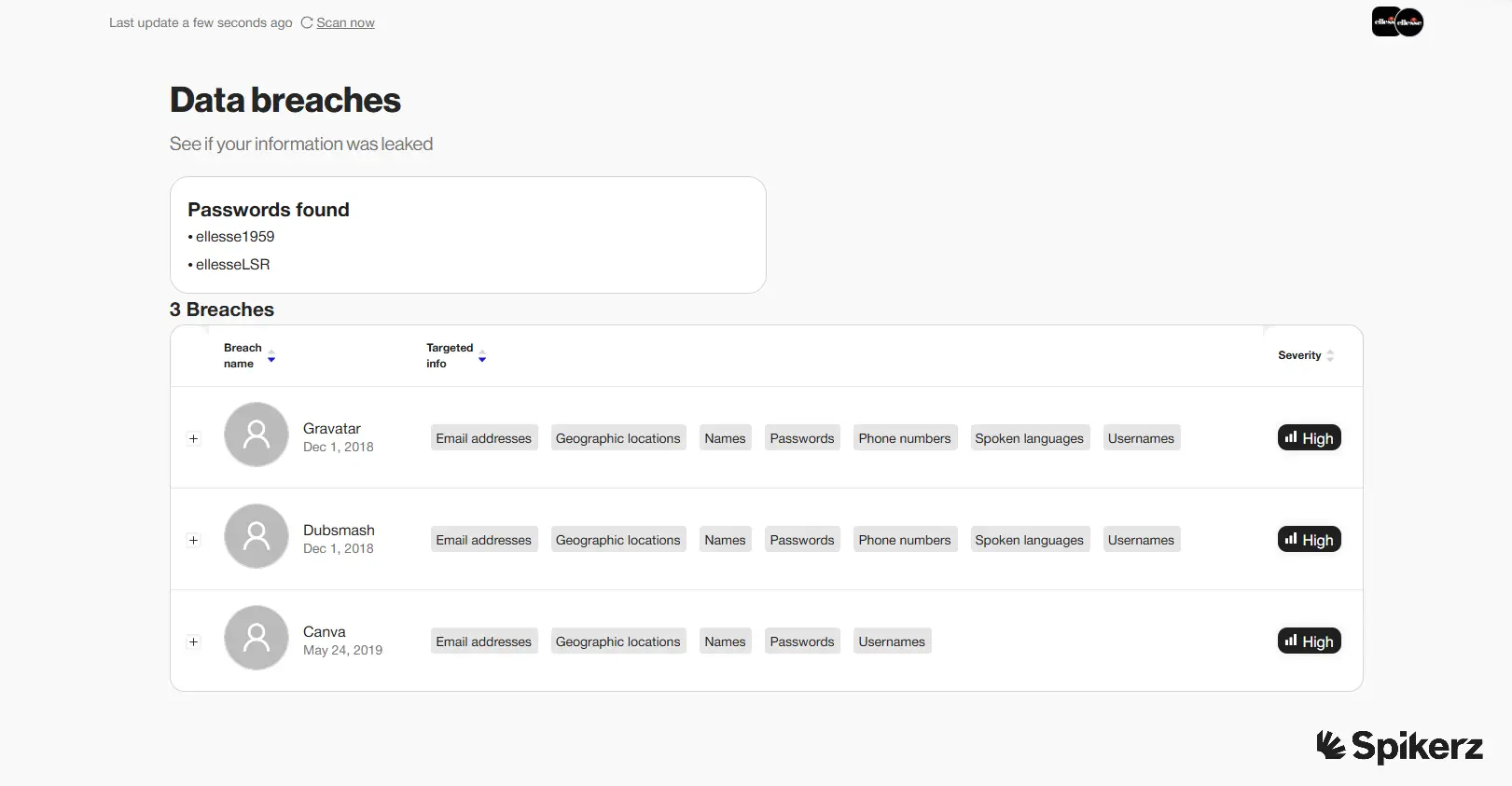
Task: Click Canva's Passwords tag
Action: 802,641
